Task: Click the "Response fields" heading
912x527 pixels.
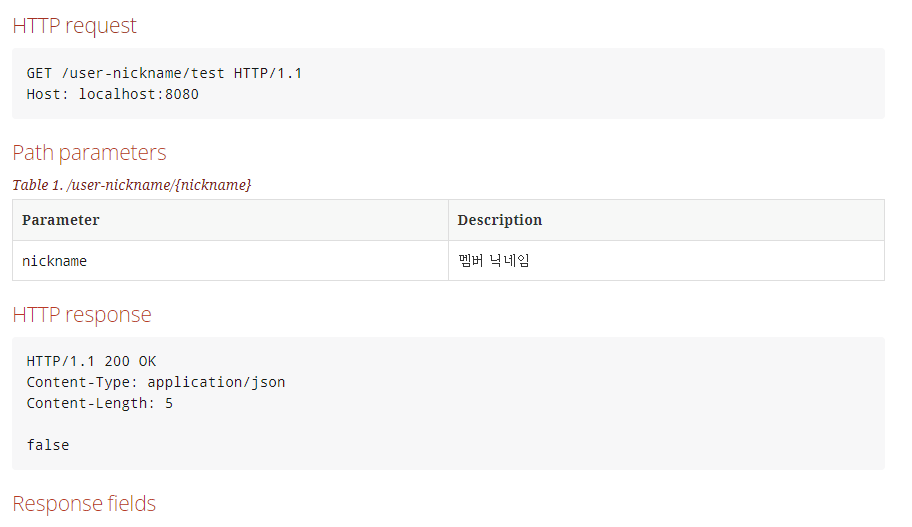Action: (84, 504)
